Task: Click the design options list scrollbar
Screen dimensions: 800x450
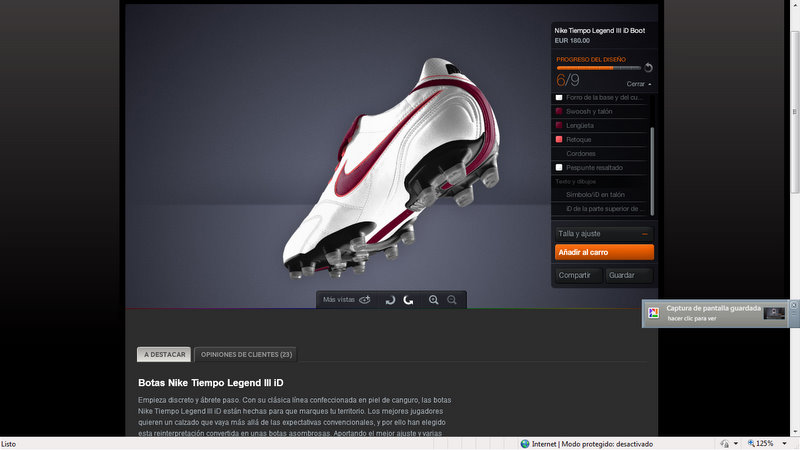Action: (x=652, y=171)
